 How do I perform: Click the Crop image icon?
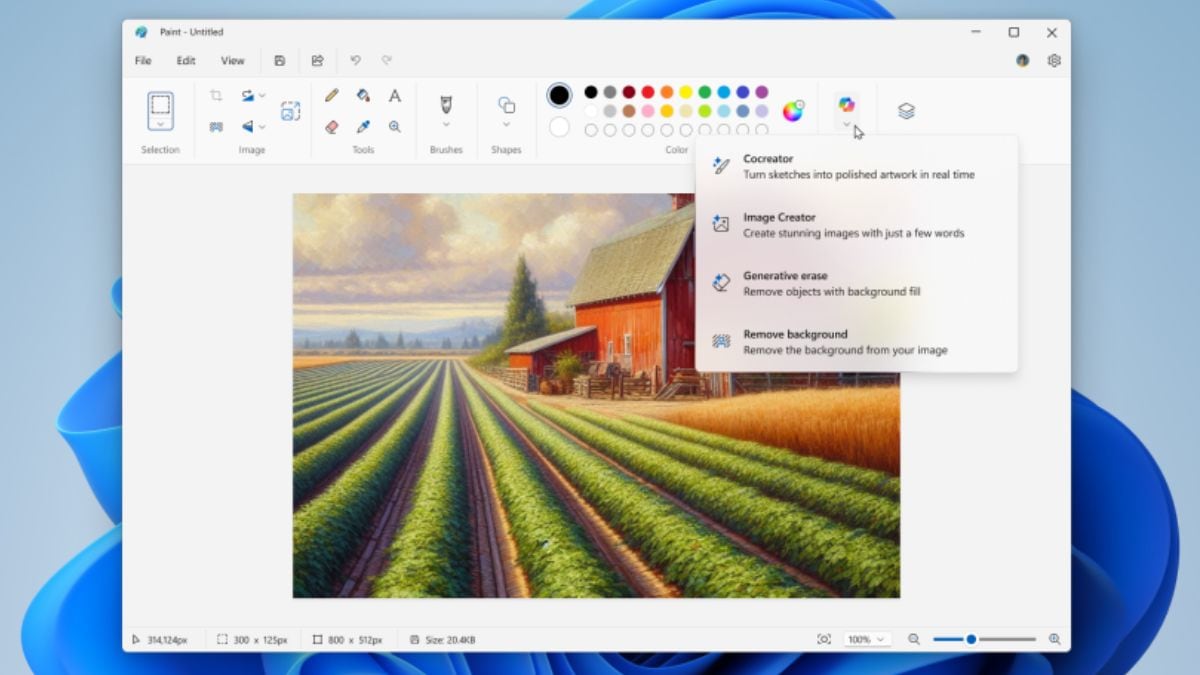point(216,96)
